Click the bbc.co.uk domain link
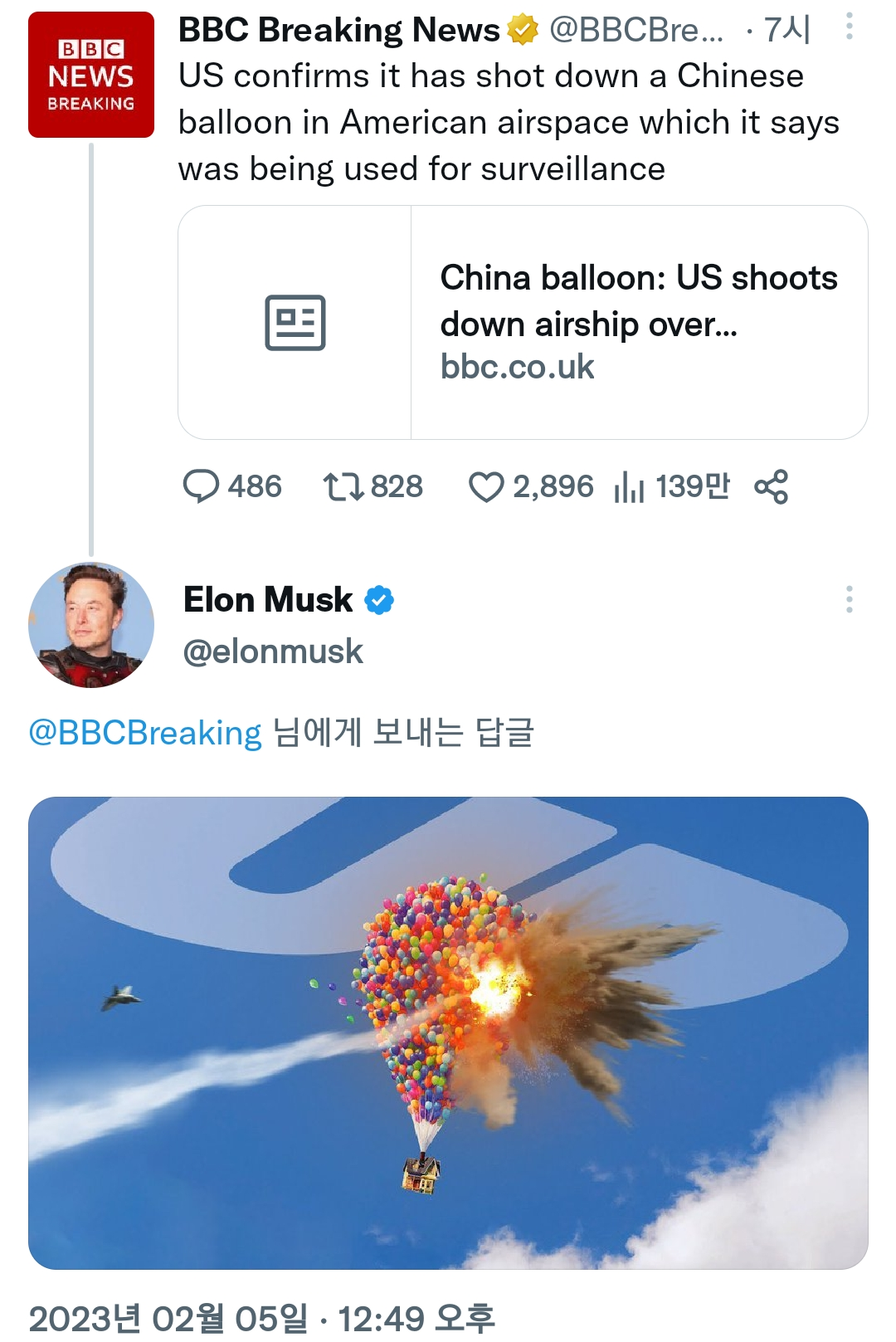 pyautogui.click(x=517, y=367)
